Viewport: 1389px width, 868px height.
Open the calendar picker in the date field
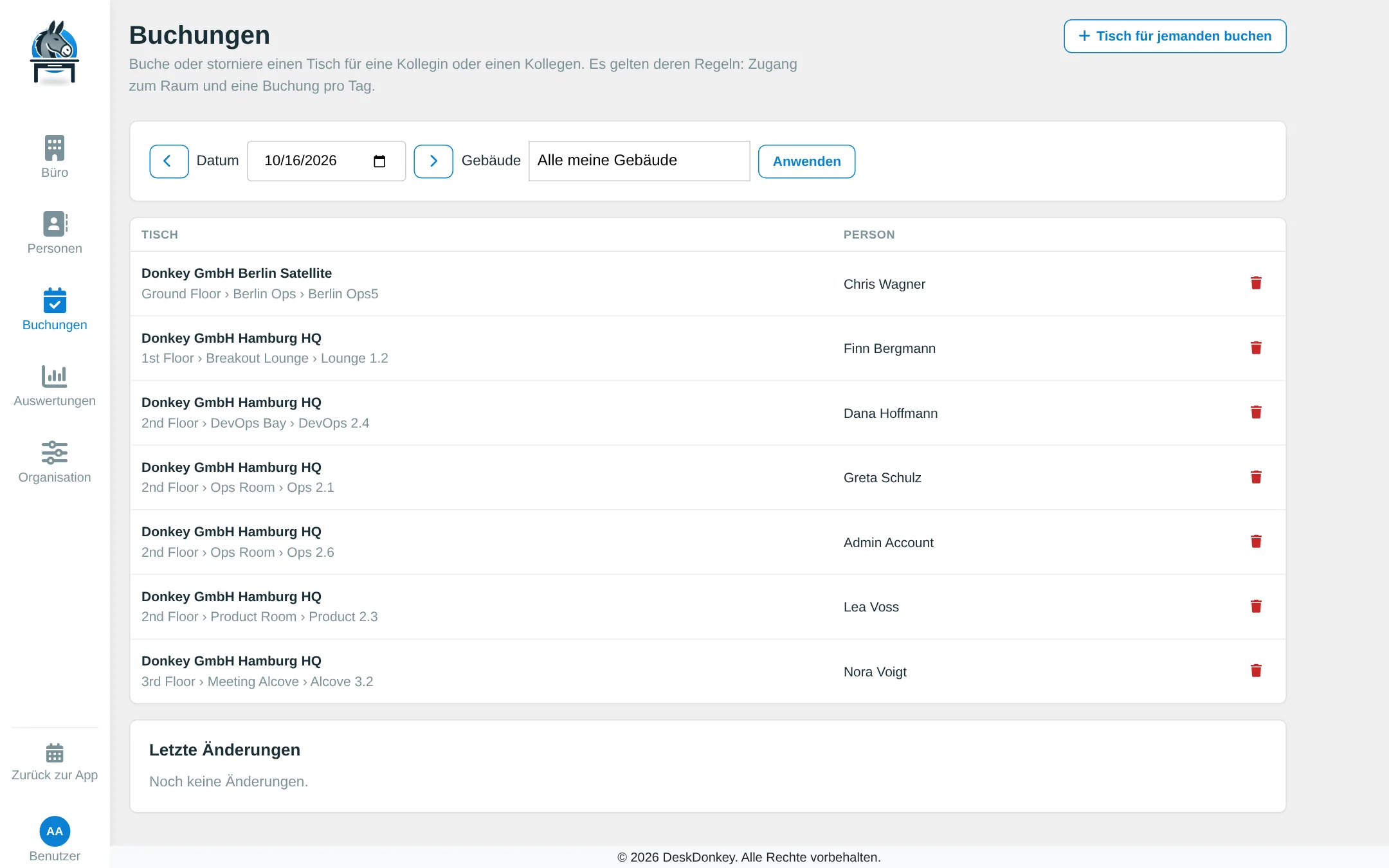click(x=379, y=161)
